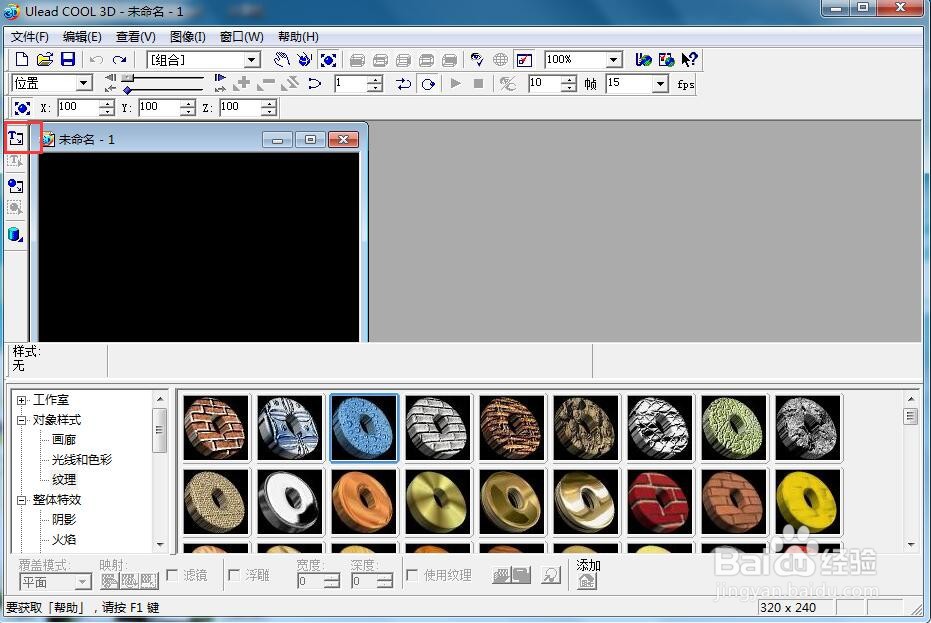
Task: Save the project with the floppy disk icon
Action: coord(68,59)
